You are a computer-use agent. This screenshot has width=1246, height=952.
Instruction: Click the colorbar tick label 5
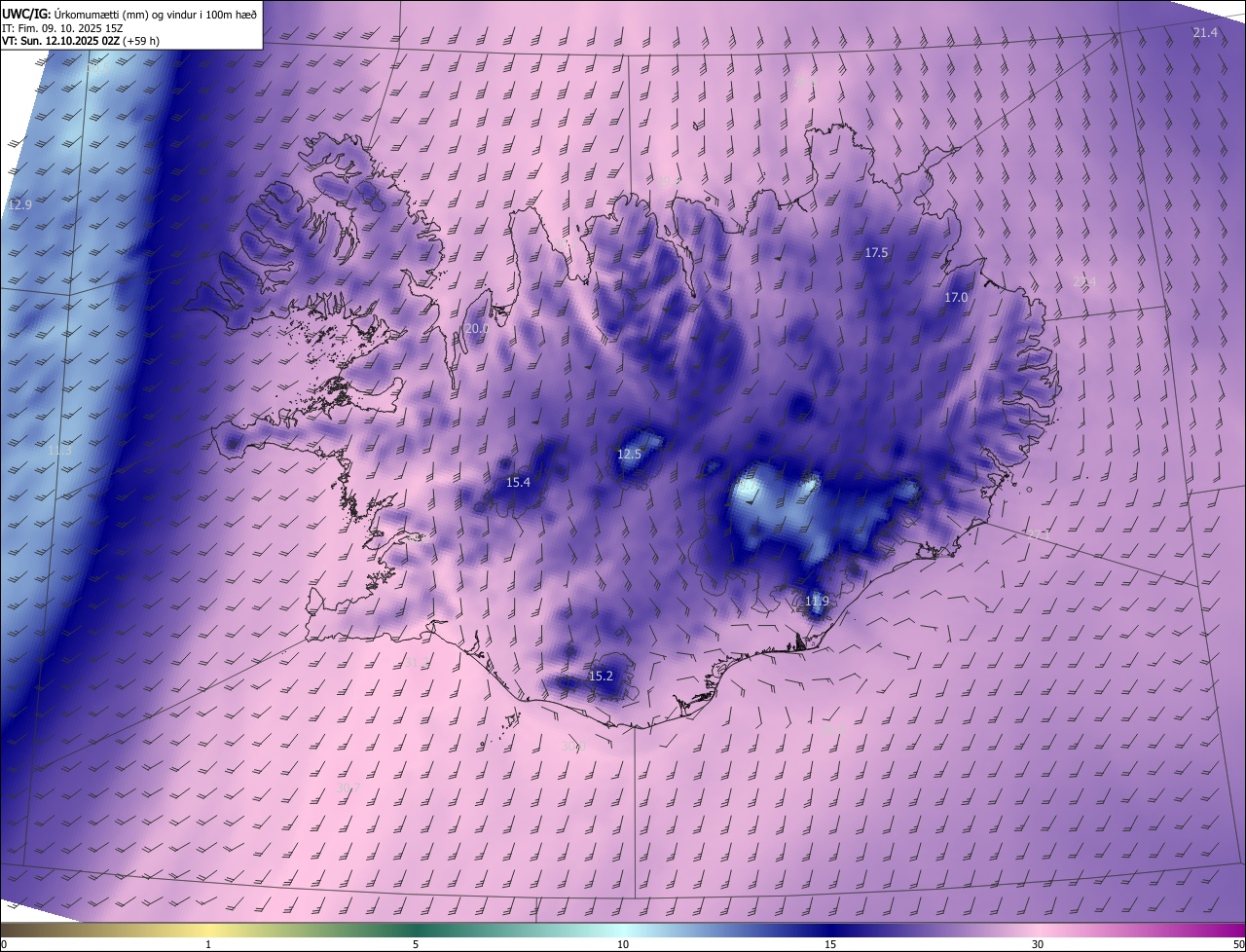point(416,945)
